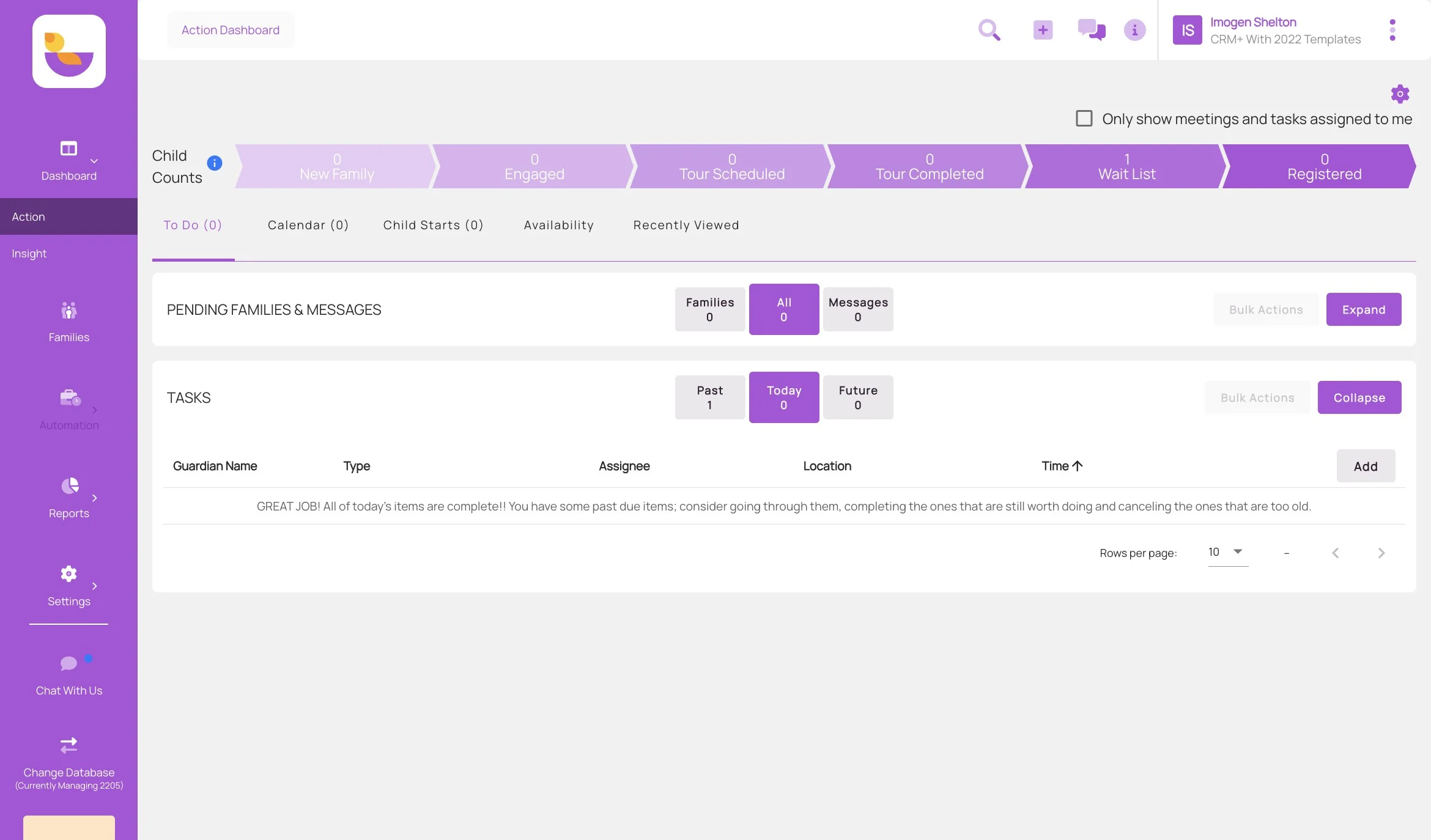Open Action menu item in sidebar

pyautogui.click(x=68, y=216)
